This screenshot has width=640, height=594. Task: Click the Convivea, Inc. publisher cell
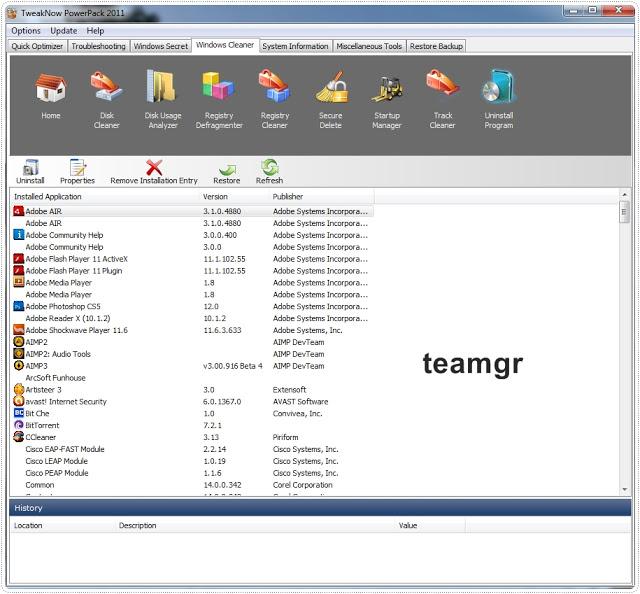pyautogui.click(x=297, y=413)
